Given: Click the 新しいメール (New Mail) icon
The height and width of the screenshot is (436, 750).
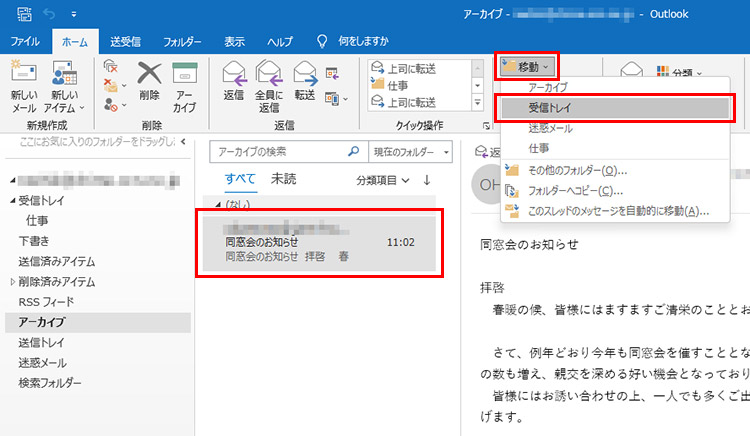Looking at the screenshot, I should tap(24, 75).
